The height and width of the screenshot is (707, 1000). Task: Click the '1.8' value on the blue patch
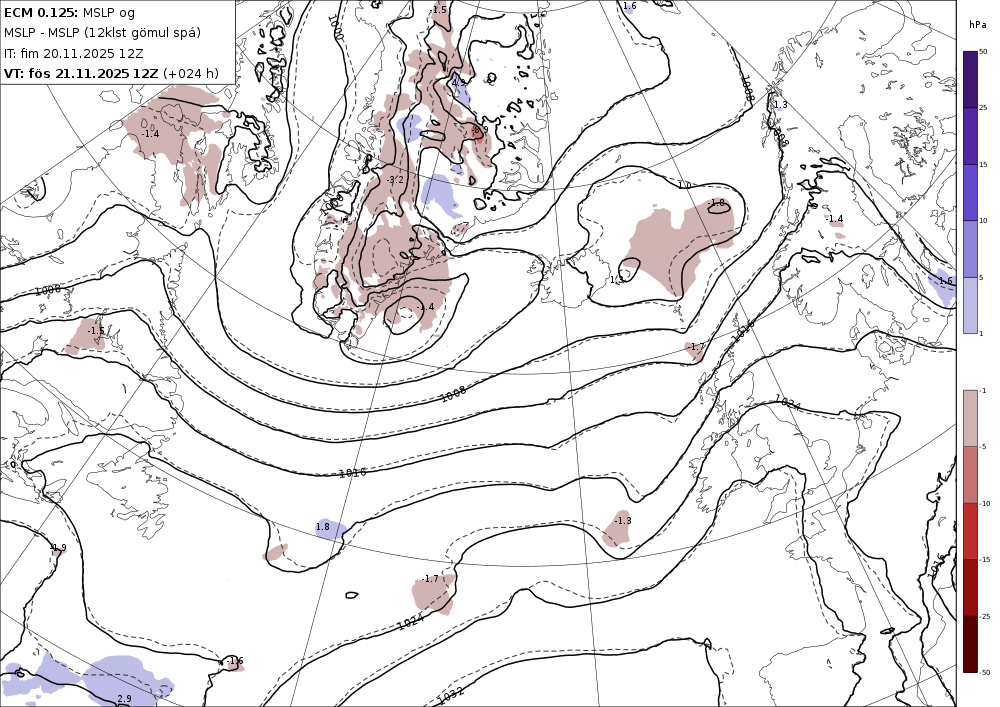tap(323, 527)
